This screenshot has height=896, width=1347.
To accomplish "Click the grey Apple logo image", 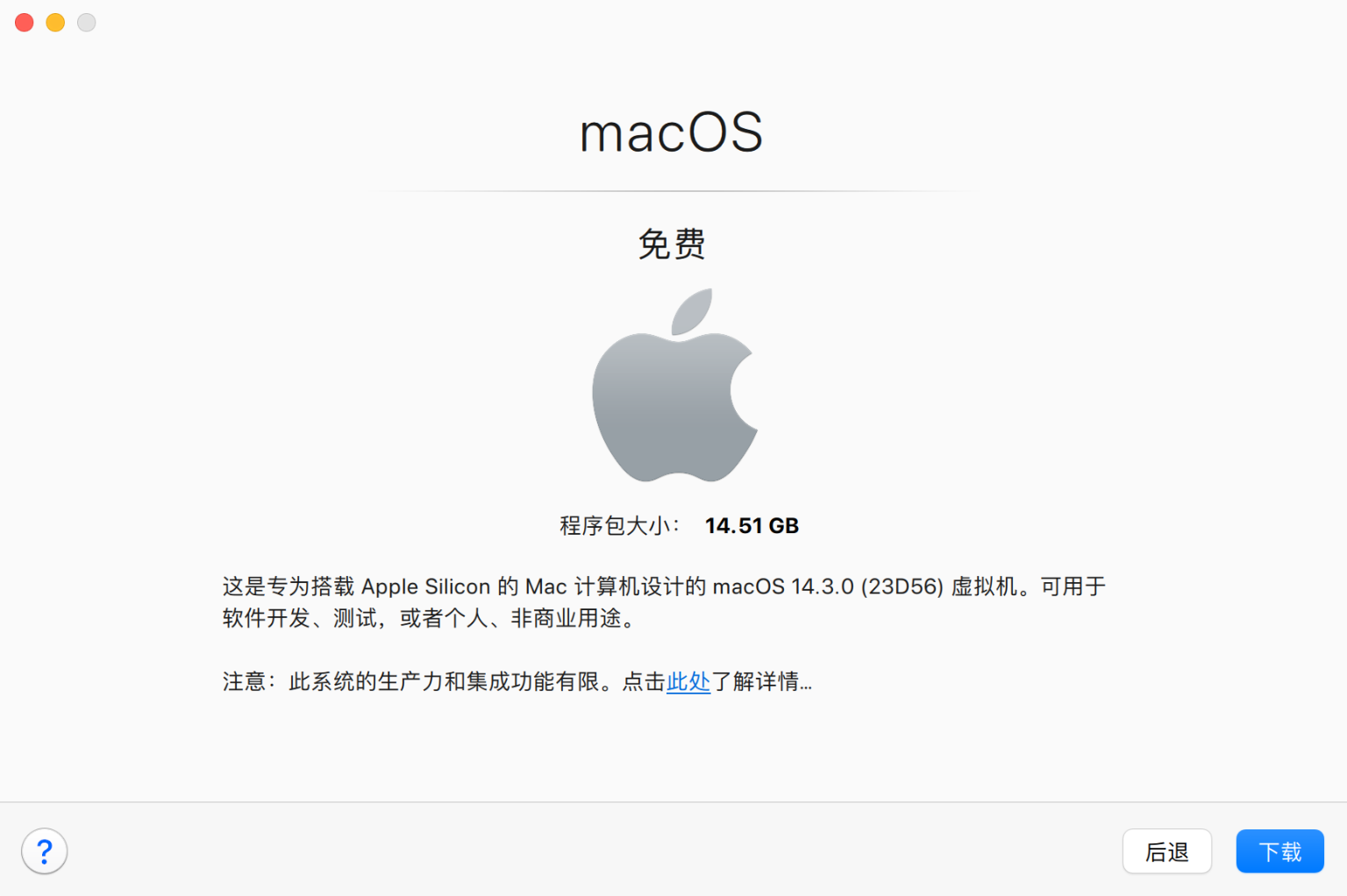I will click(x=674, y=385).
